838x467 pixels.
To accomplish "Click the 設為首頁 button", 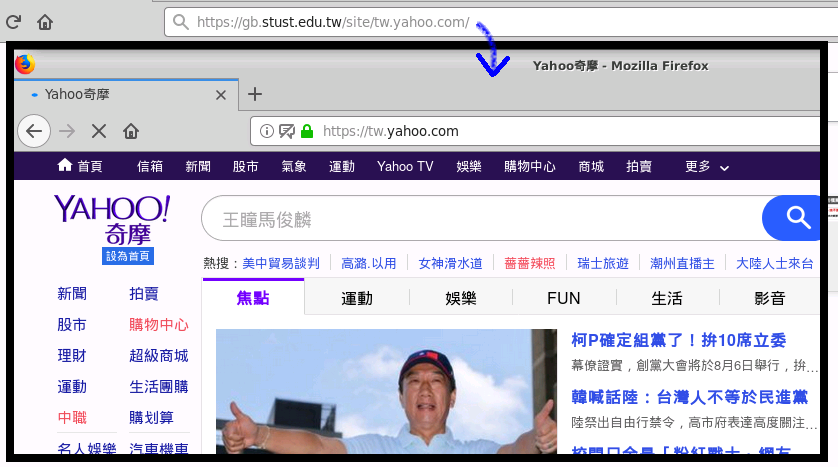I will pos(128,256).
